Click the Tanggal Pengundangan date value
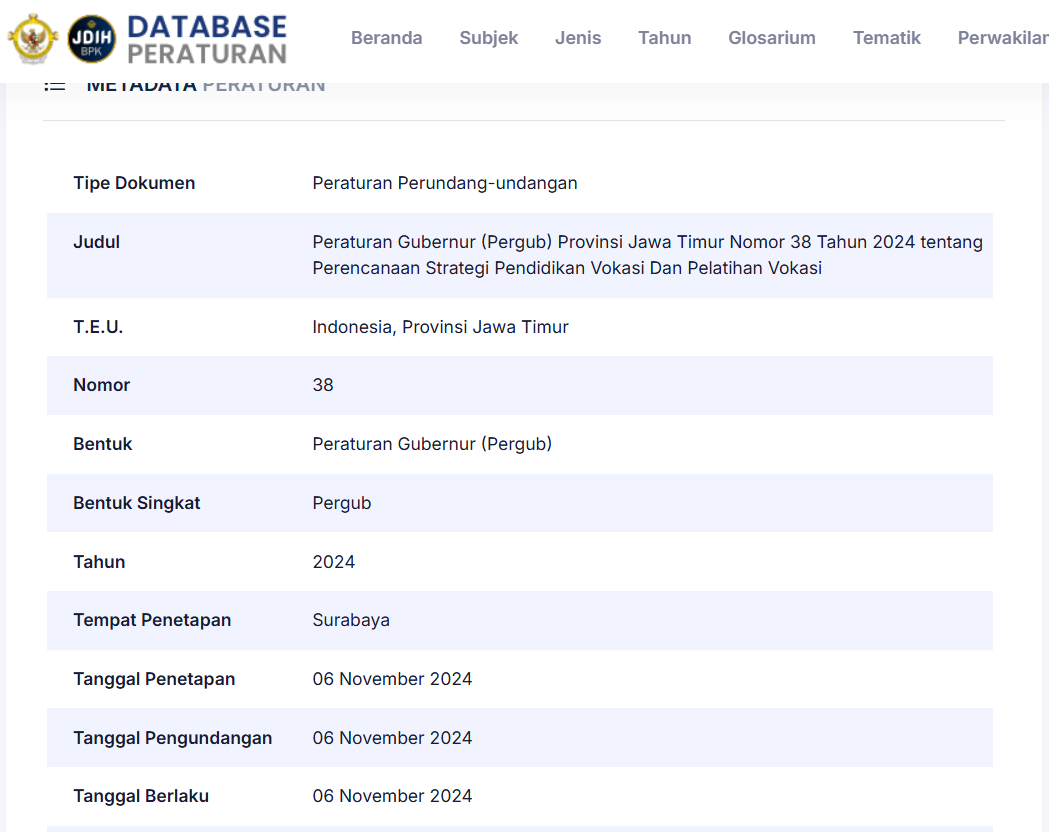Image resolution: width=1049 pixels, height=832 pixels. (x=392, y=738)
